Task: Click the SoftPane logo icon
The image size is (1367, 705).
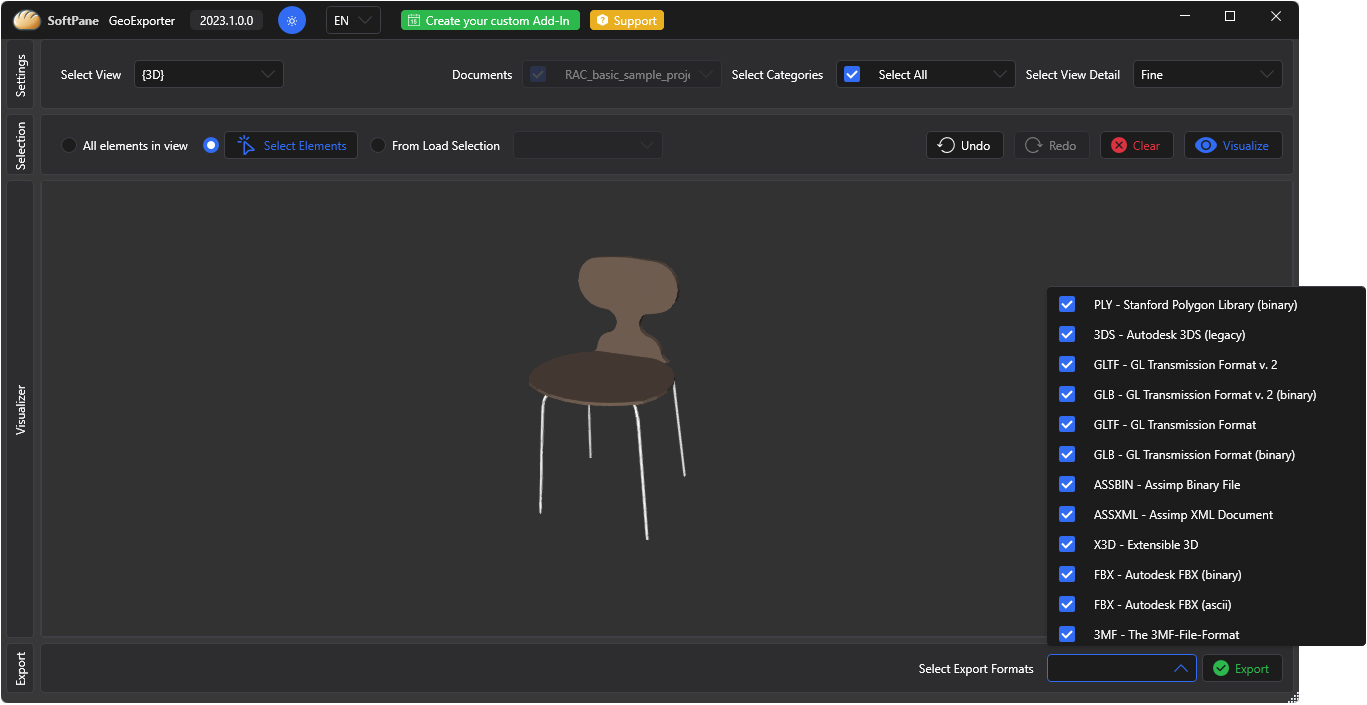Action: 28,20
